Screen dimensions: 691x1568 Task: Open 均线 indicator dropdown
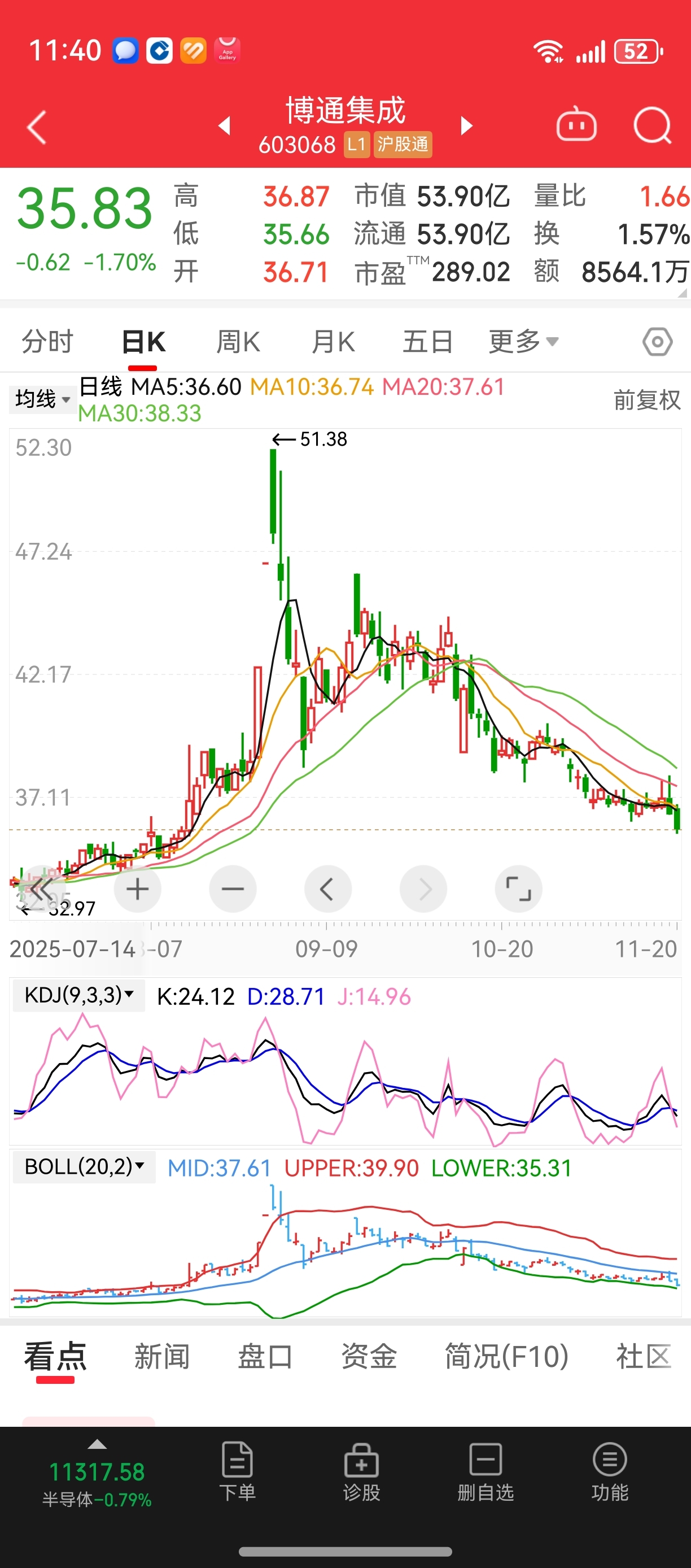pyautogui.click(x=42, y=399)
